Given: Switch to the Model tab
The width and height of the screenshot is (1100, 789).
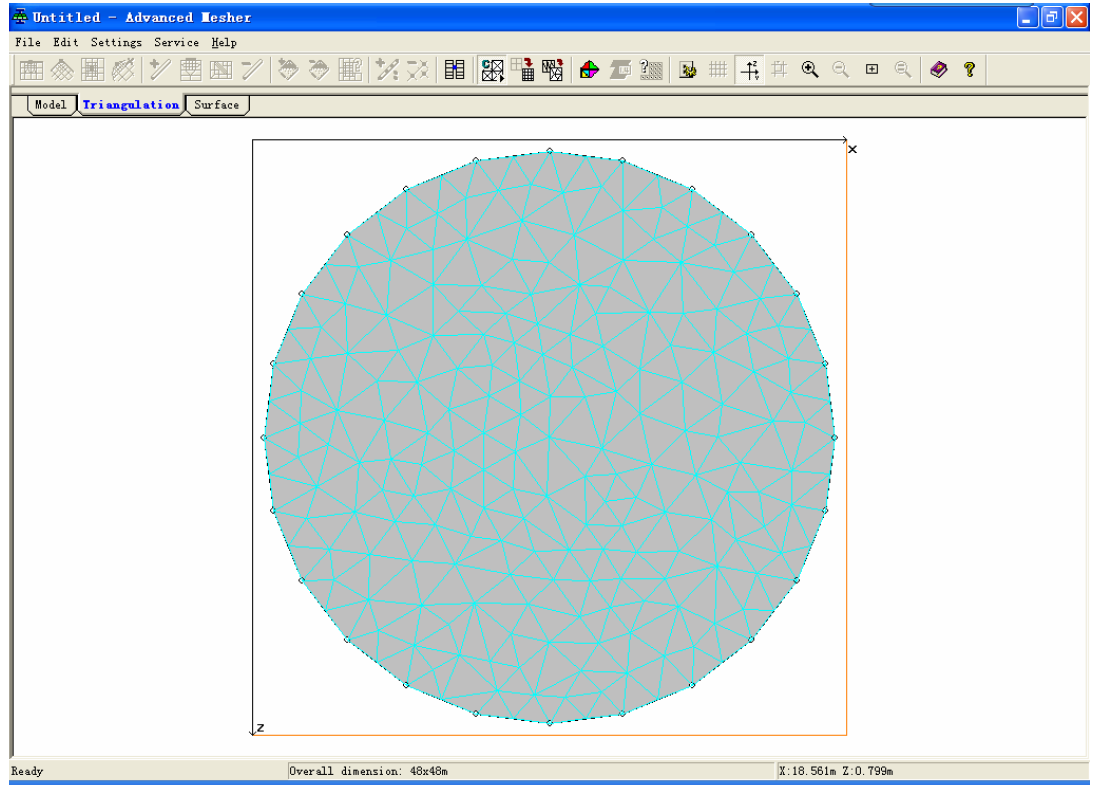Looking at the screenshot, I should tap(50, 105).
